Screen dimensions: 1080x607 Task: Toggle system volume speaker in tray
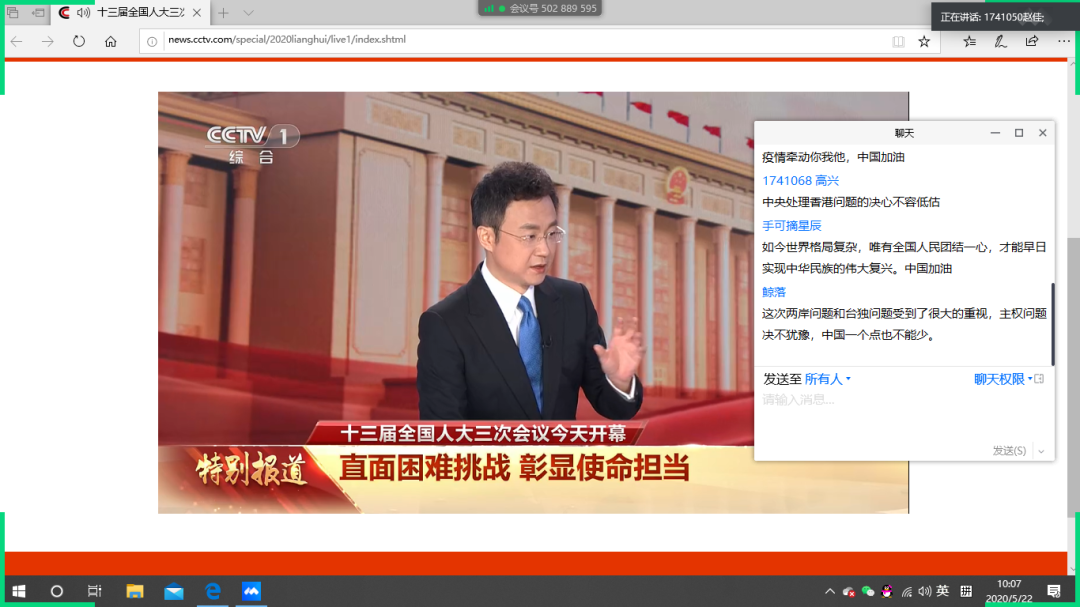pos(924,591)
